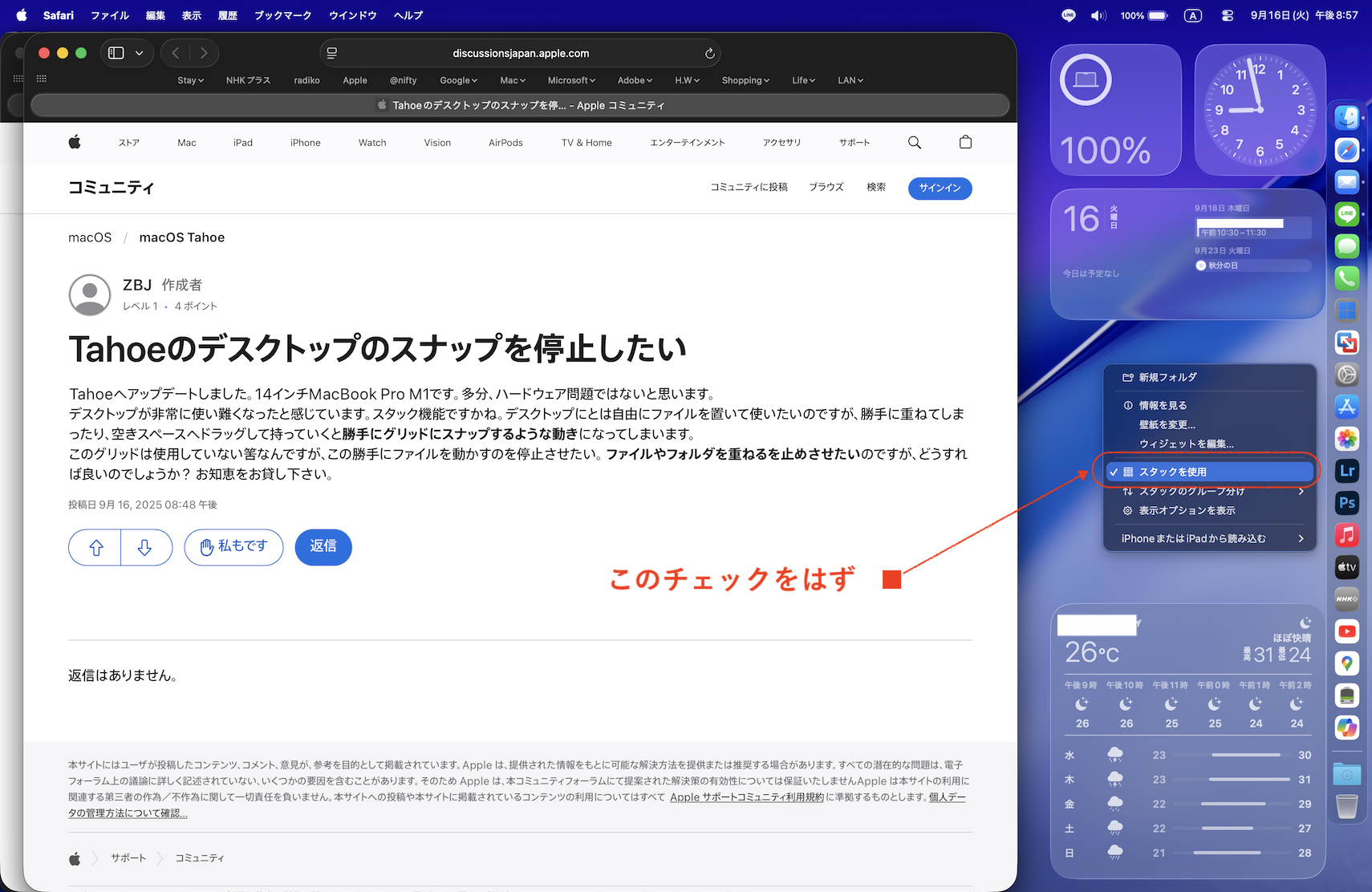The width and height of the screenshot is (1372, 892).
Task: Open System Settings from the Dock
Action: pos(1347,375)
